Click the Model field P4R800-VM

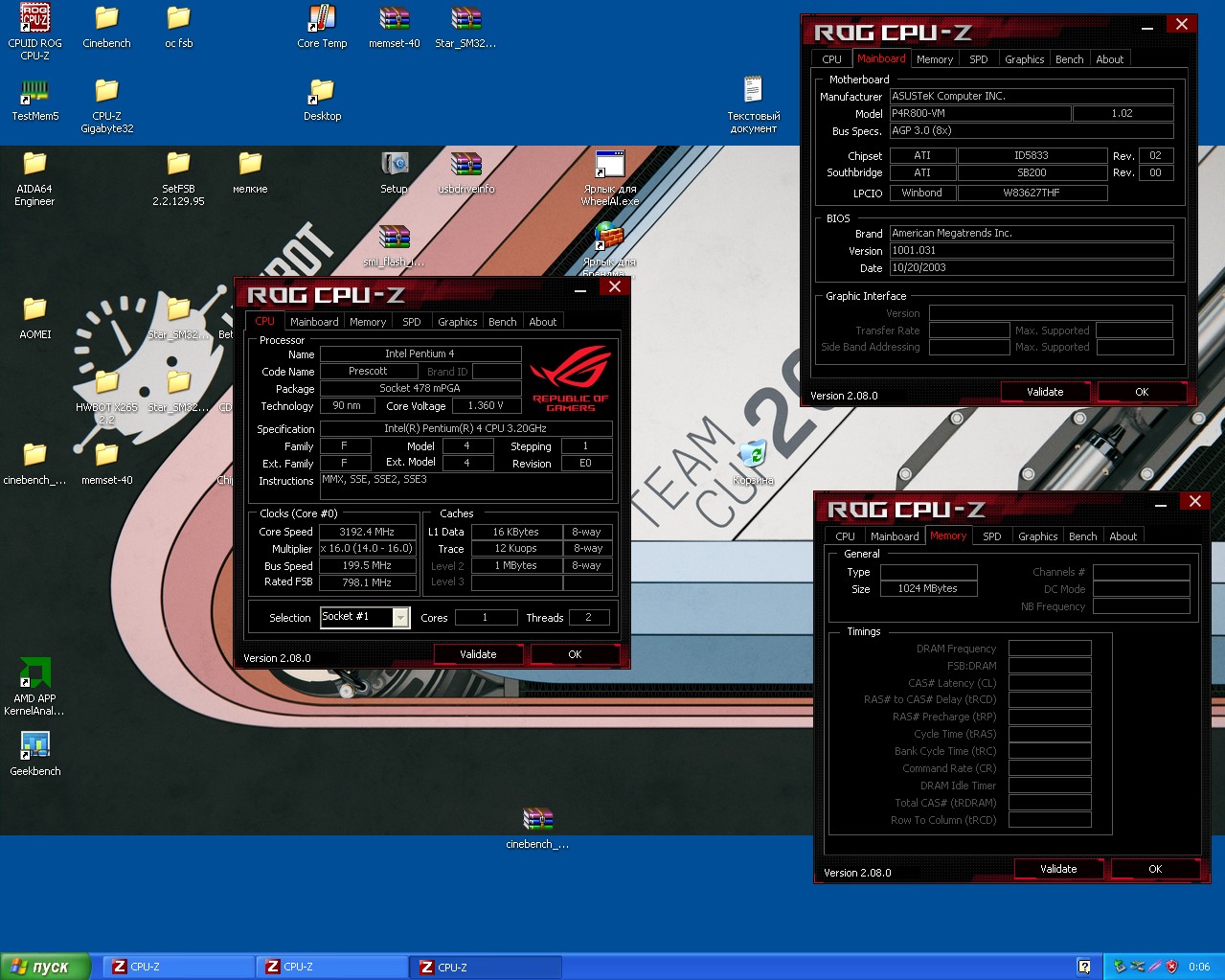click(x=981, y=113)
